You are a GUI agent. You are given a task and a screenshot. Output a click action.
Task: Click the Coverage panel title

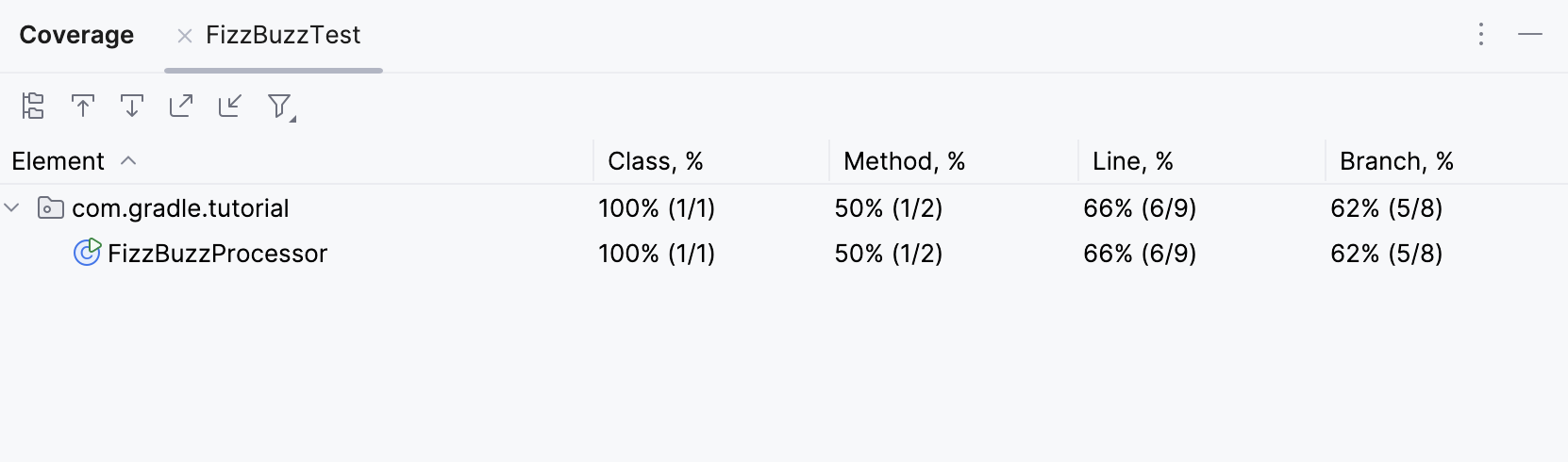click(x=76, y=35)
